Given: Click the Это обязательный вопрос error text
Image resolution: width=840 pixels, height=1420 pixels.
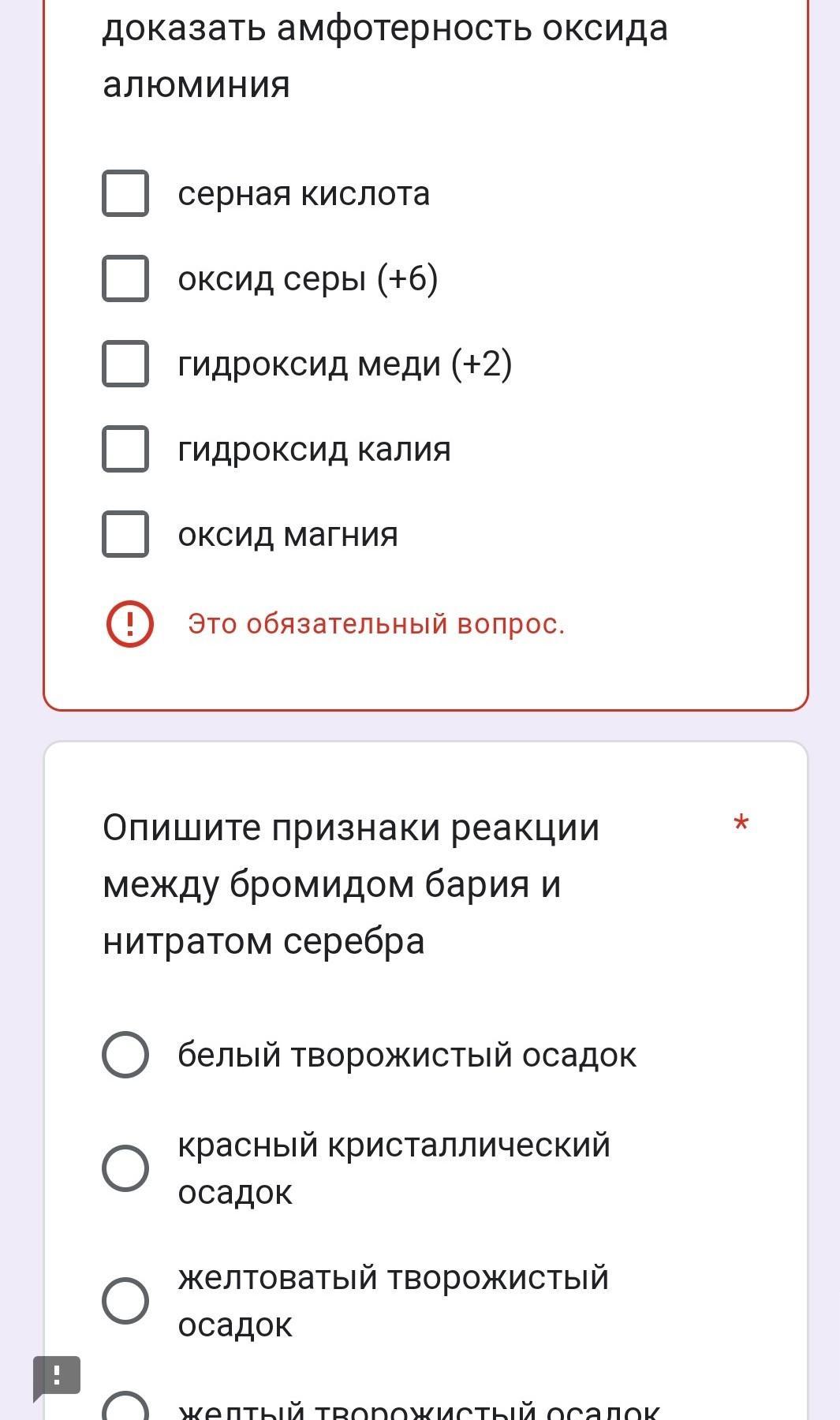Looking at the screenshot, I should (376, 624).
